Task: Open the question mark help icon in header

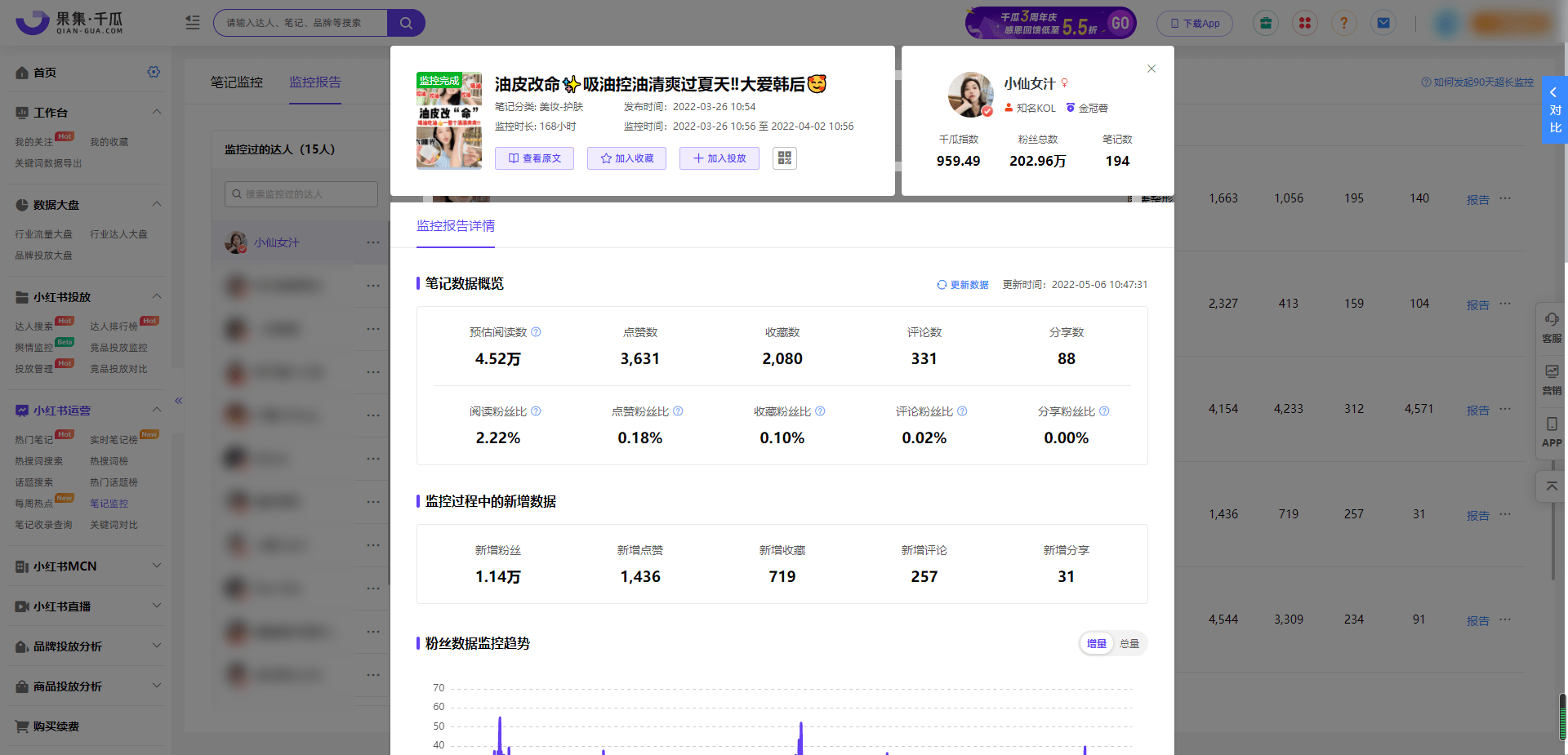Action: pos(1344,23)
